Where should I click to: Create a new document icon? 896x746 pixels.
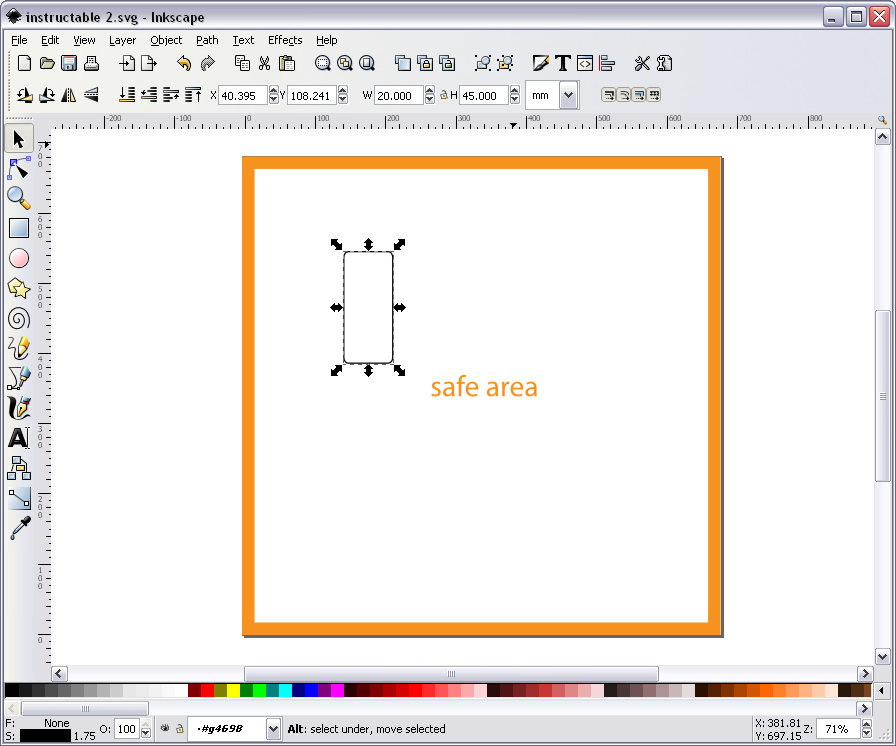pos(24,63)
